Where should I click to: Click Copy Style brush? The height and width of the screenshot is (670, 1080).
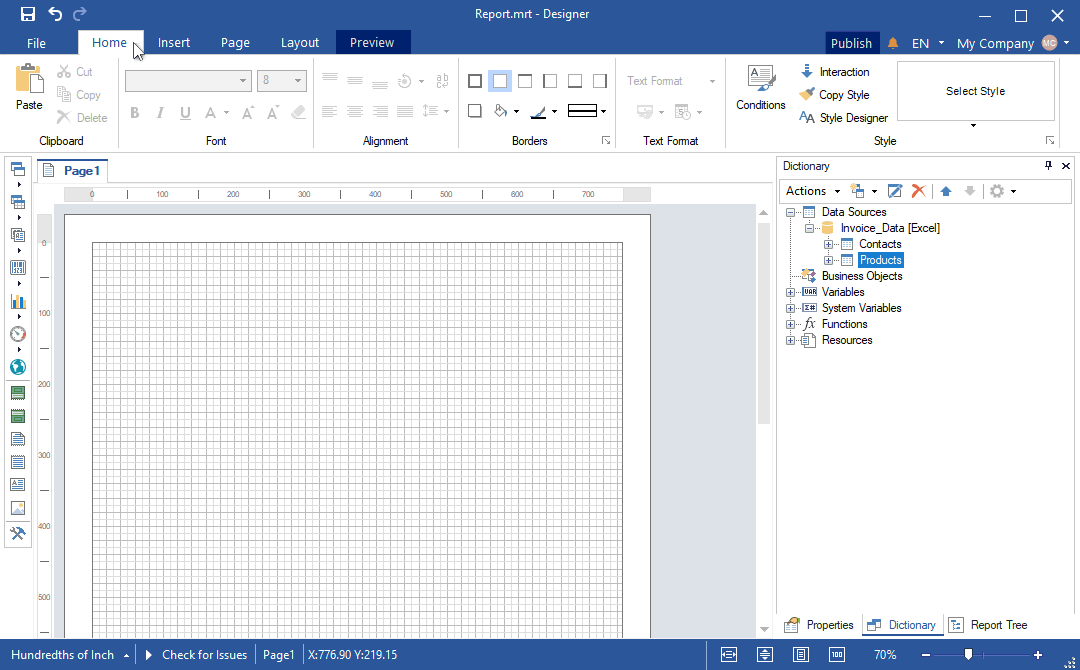tap(834, 95)
